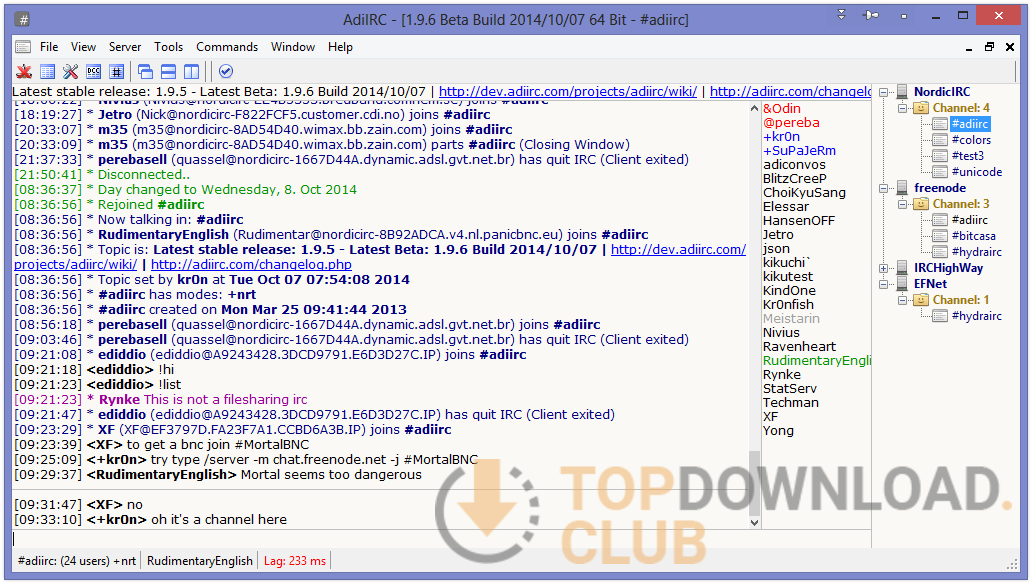Cascade windows using the toolbar icon
The width and height of the screenshot is (1032, 584).
[x=145, y=72]
